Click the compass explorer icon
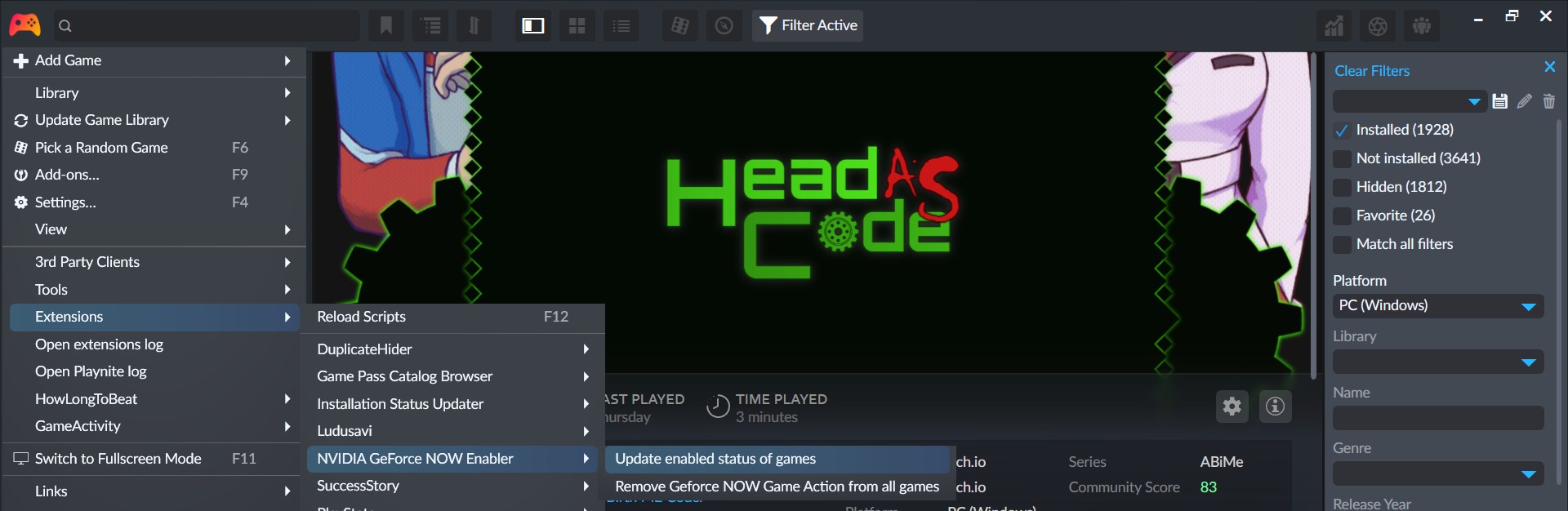The image size is (1568, 511). pyautogui.click(x=724, y=25)
